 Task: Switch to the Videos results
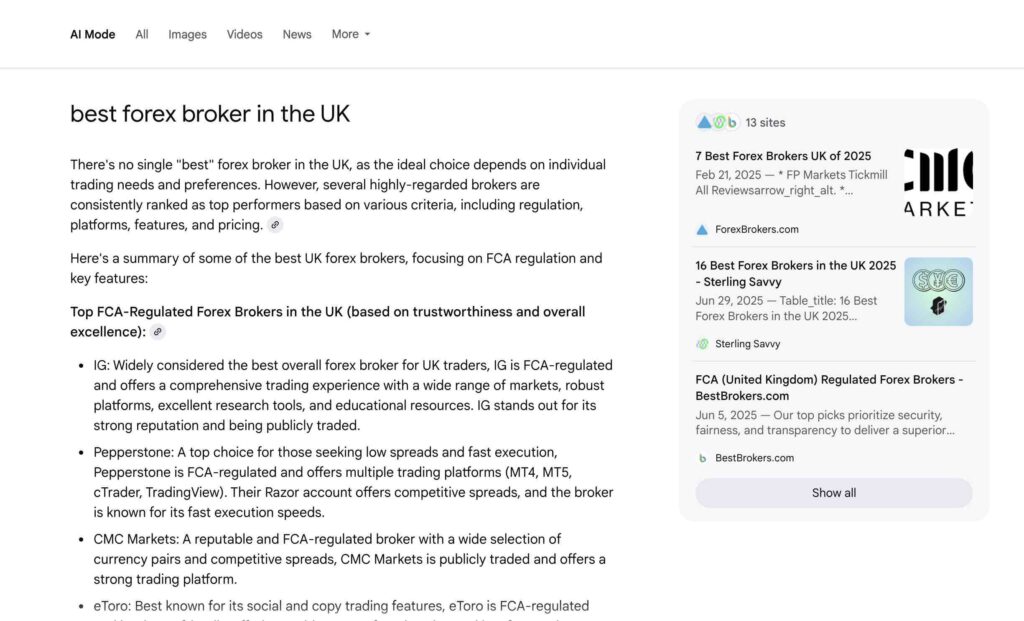pyautogui.click(x=244, y=33)
